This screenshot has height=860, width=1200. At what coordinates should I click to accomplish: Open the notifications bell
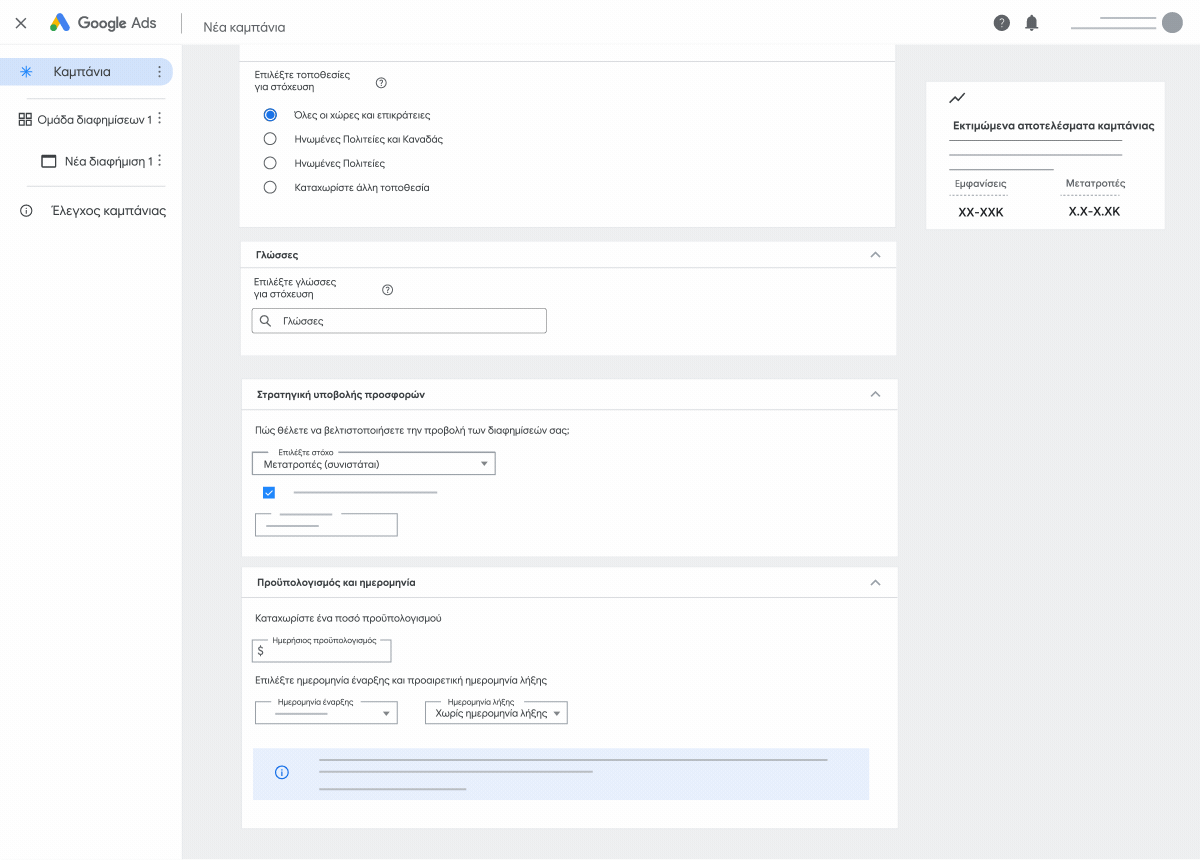[x=1032, y=23]
